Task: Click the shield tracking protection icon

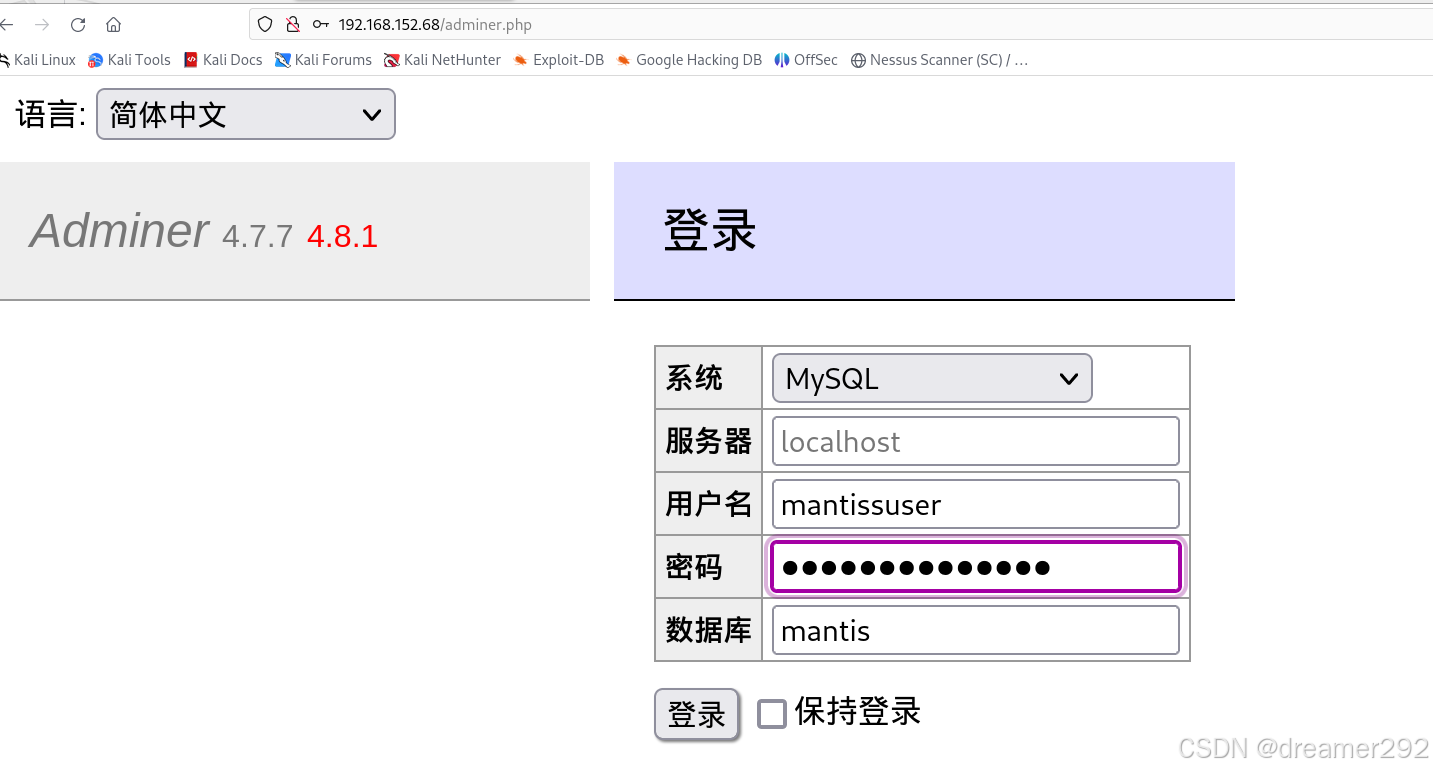Action: point(265,24)
